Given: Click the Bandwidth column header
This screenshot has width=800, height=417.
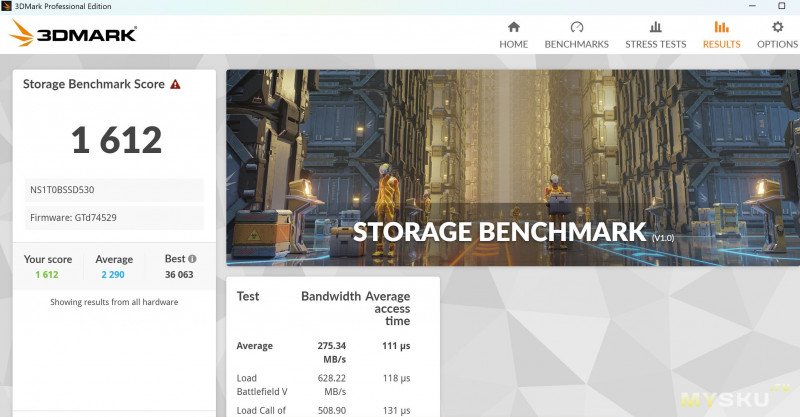Looking at the screenshot, I should 330,297.
